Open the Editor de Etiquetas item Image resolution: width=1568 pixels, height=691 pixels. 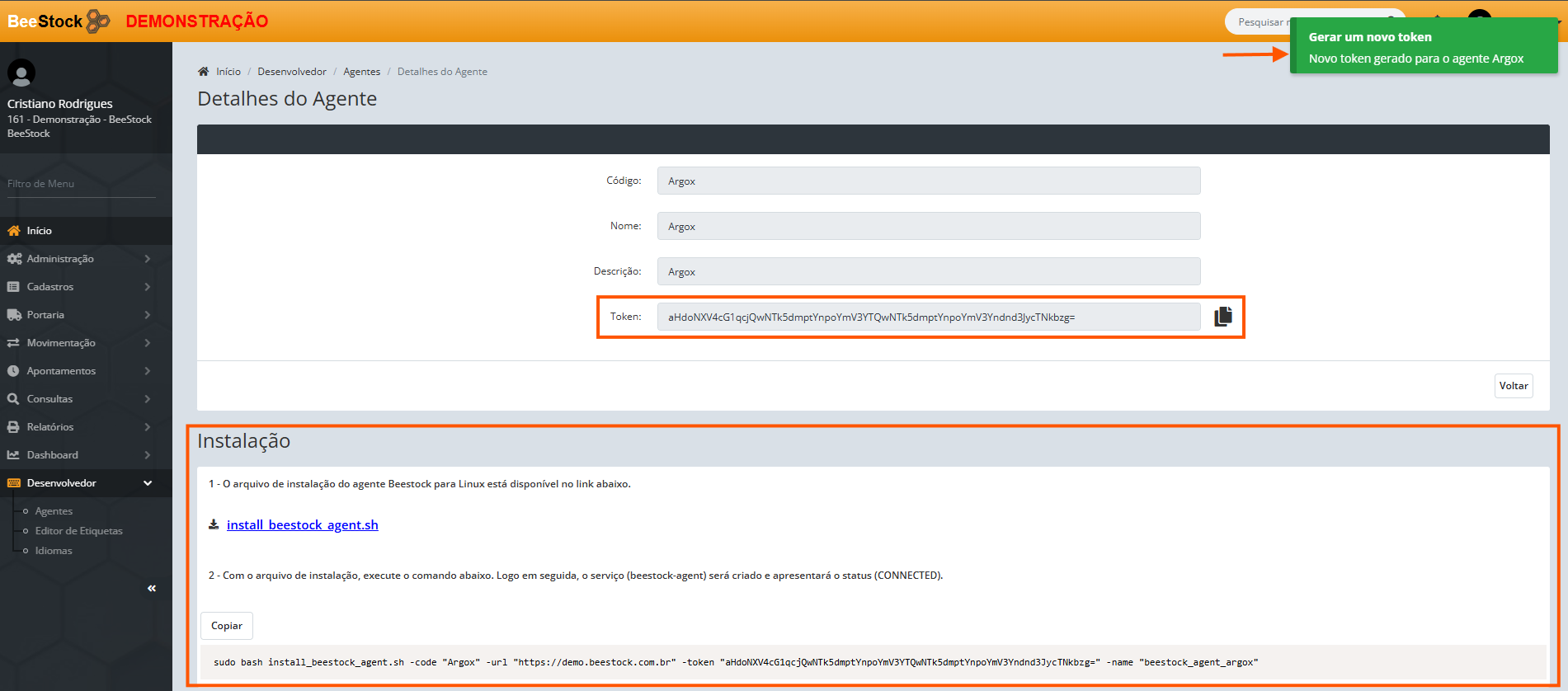78,531
